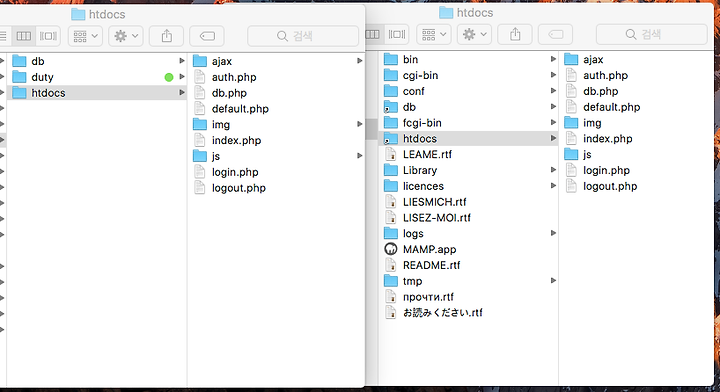
Task: Select login.php in right window
Action: click(x=636, y=170)
